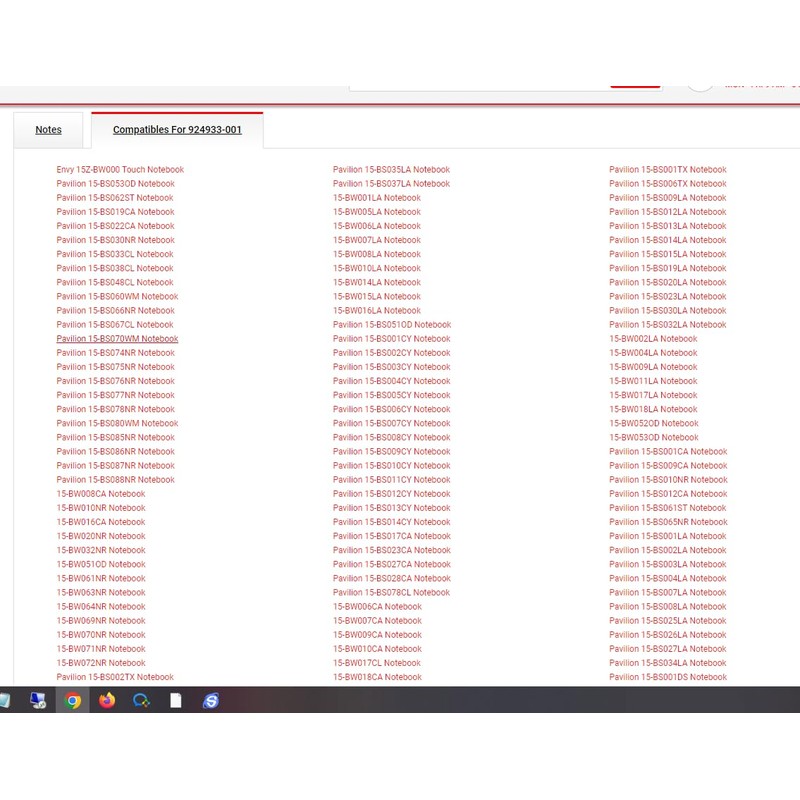Click the Pavilion 15-BS035LA Notebook link
Viewport: 800px width, 800px height.
391,170
